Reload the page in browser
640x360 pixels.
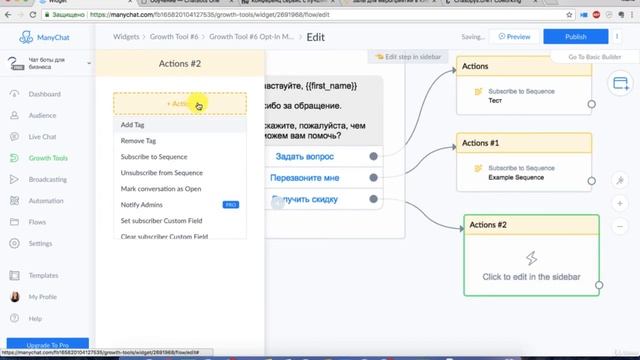pos(32,15)
